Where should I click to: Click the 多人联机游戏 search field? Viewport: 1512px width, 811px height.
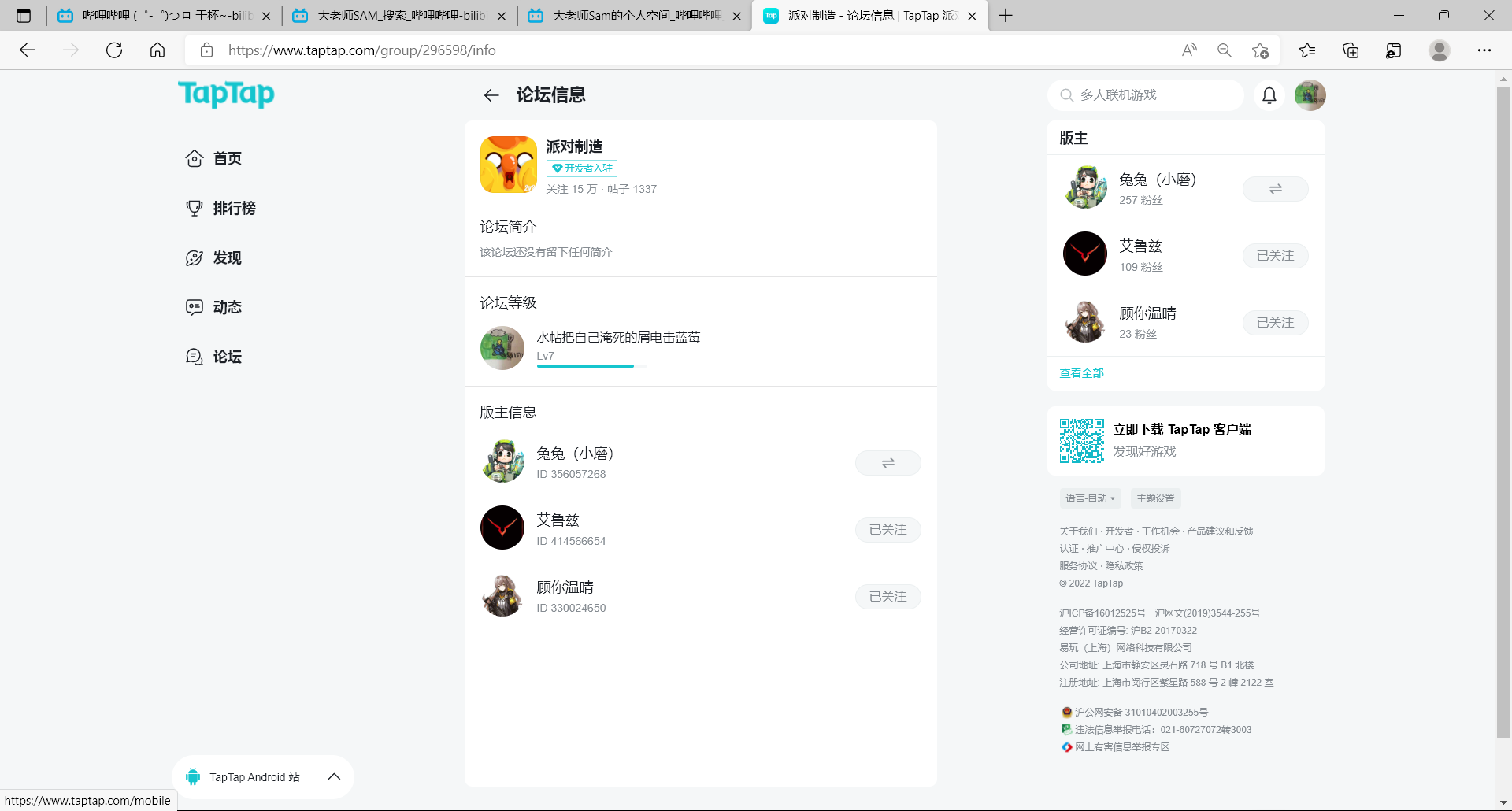tap(1147, 95)
